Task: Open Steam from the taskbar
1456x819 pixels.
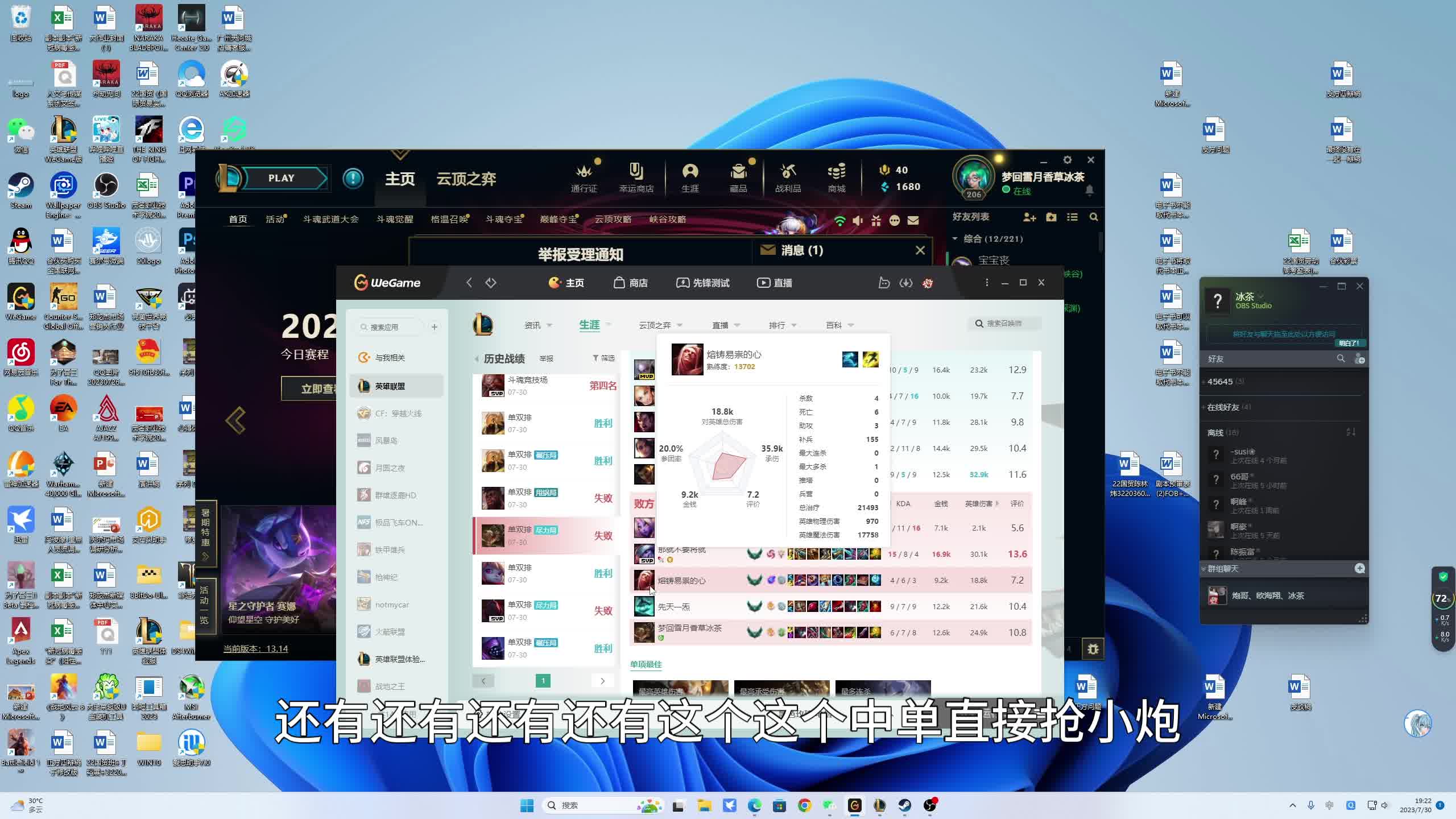Action: click(905, 806)
